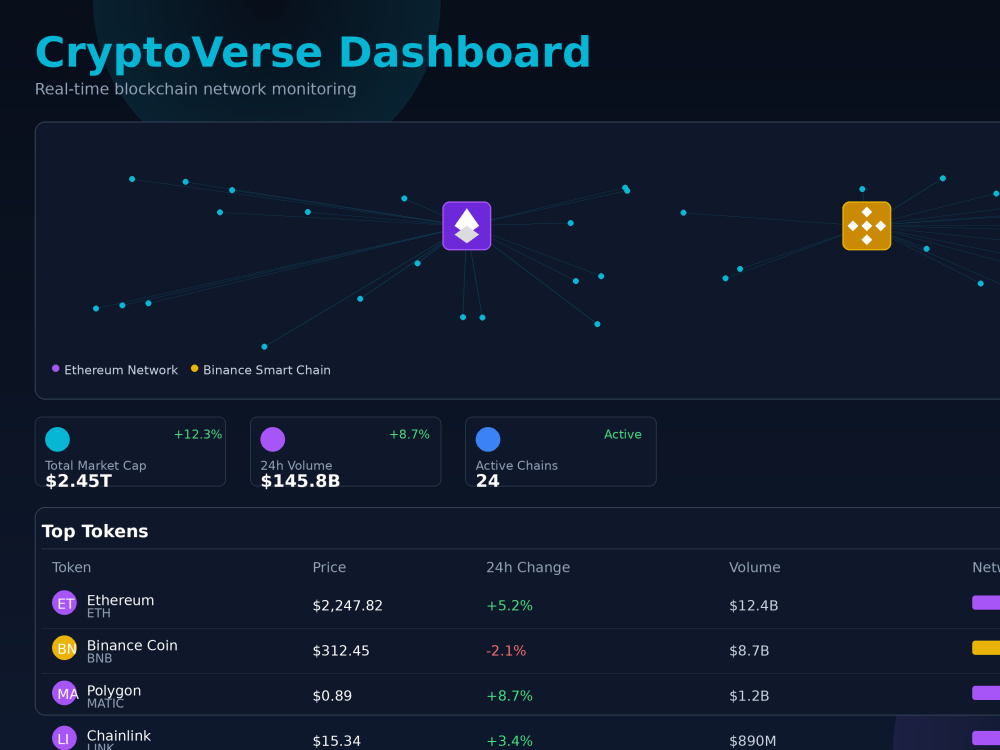Click the 24h Change column header

point(528,568)
